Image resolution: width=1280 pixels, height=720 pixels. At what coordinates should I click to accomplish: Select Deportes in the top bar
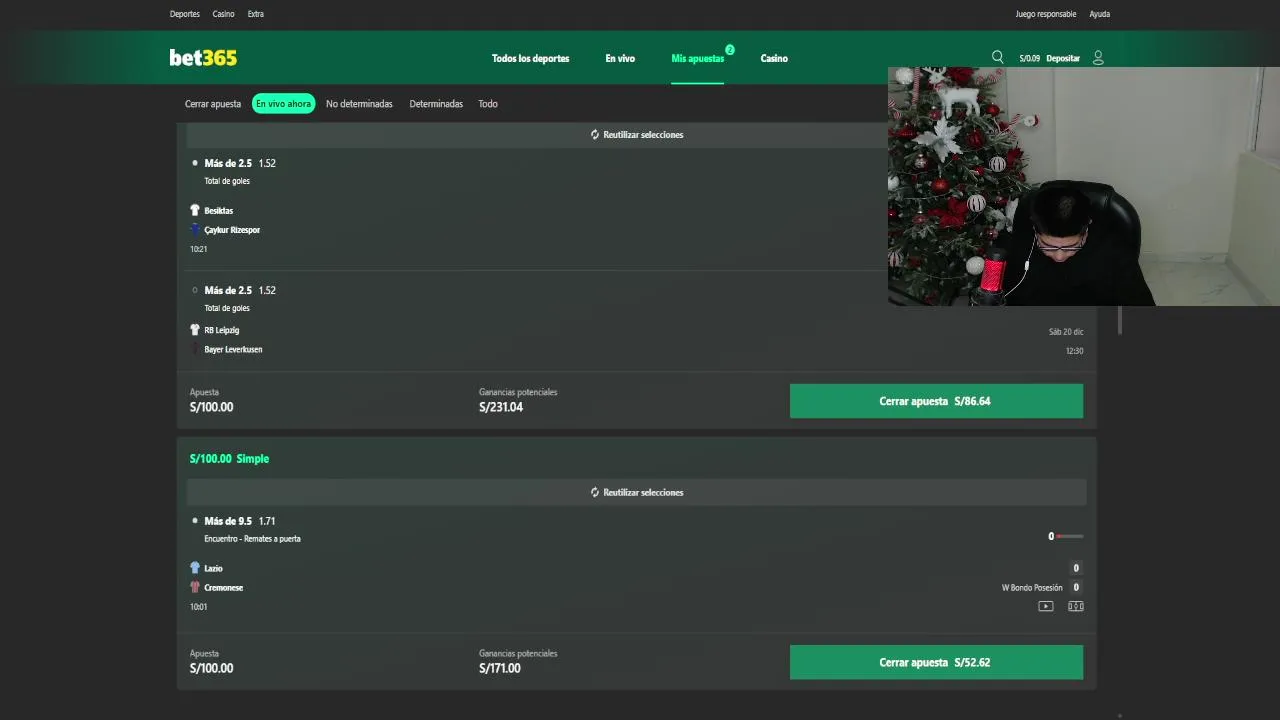[185, 14]
